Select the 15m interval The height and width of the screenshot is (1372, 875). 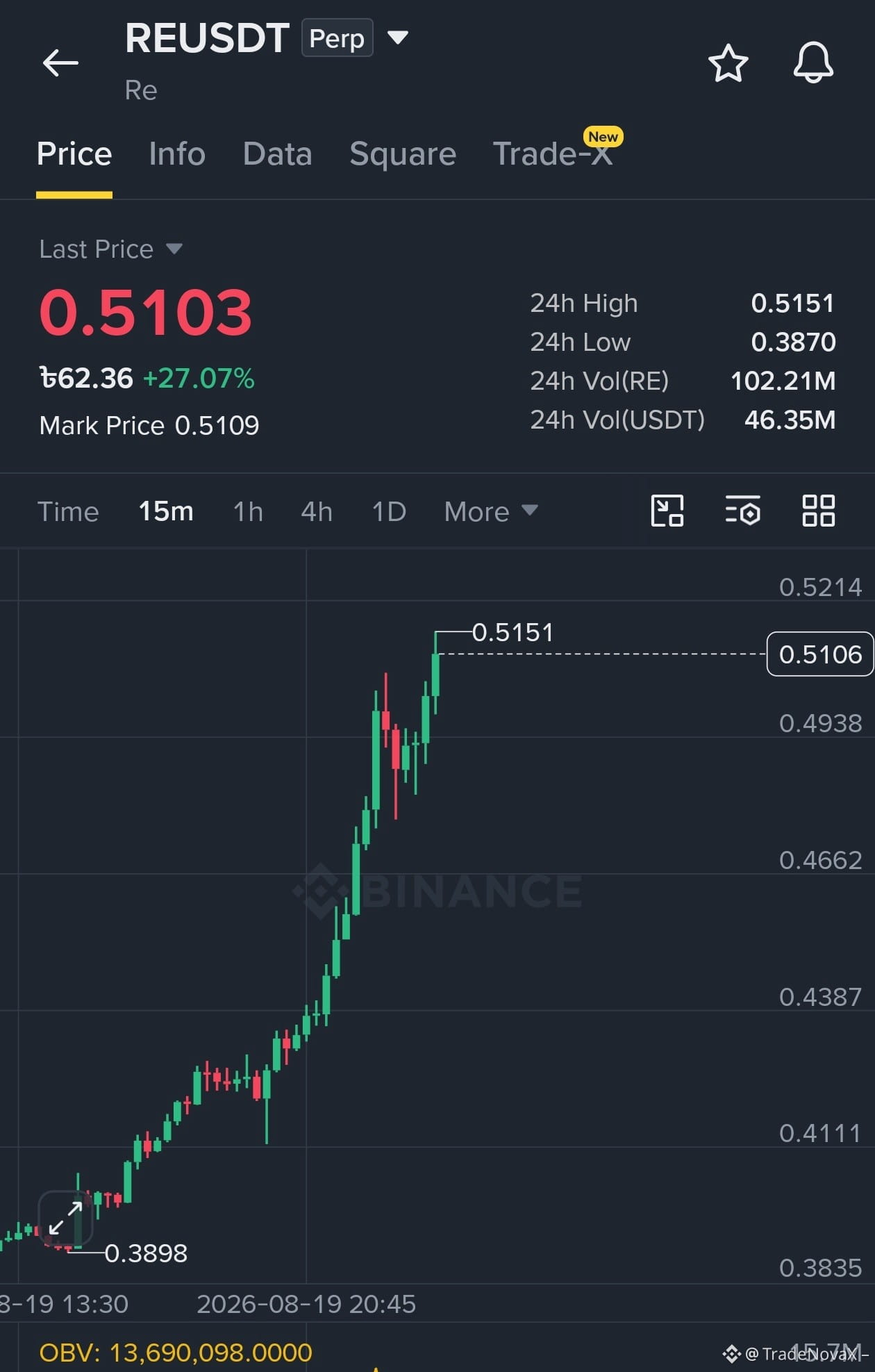tap(166, 511)
